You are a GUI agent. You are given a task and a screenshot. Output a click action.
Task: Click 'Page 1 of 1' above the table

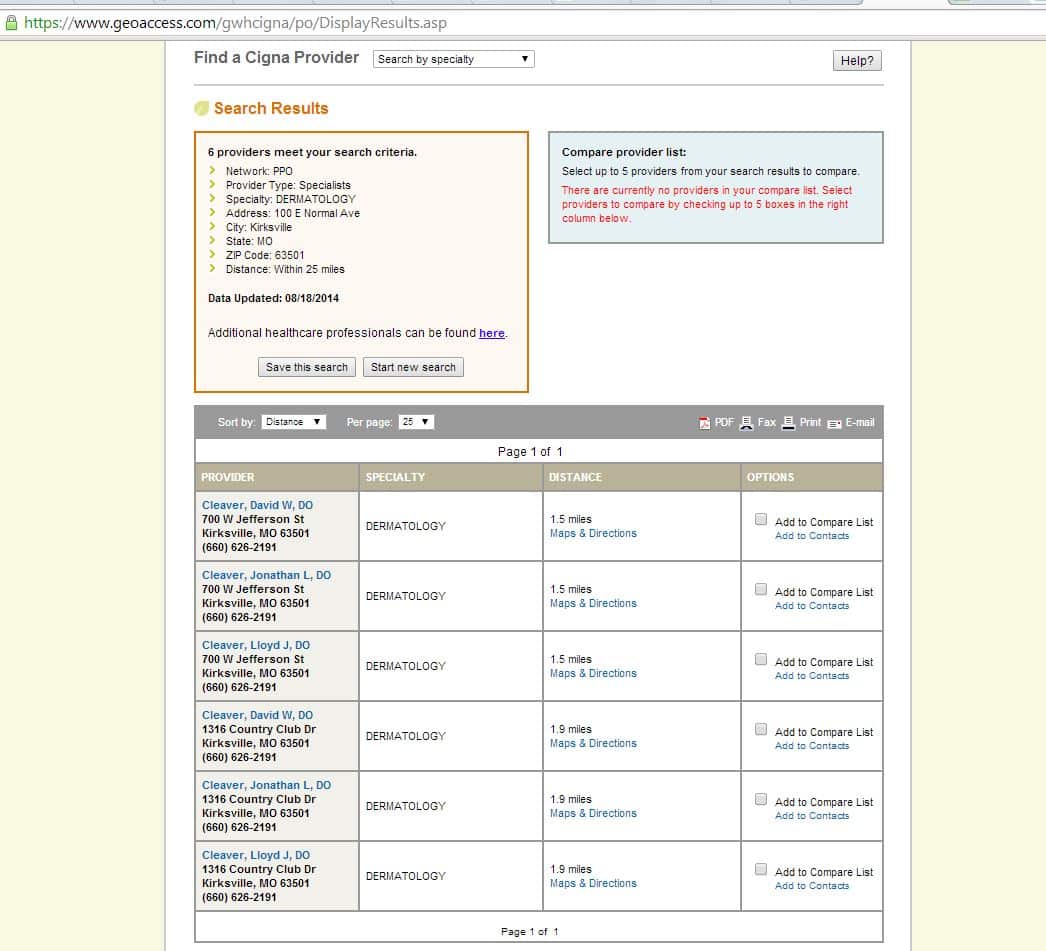pos(530,452)
